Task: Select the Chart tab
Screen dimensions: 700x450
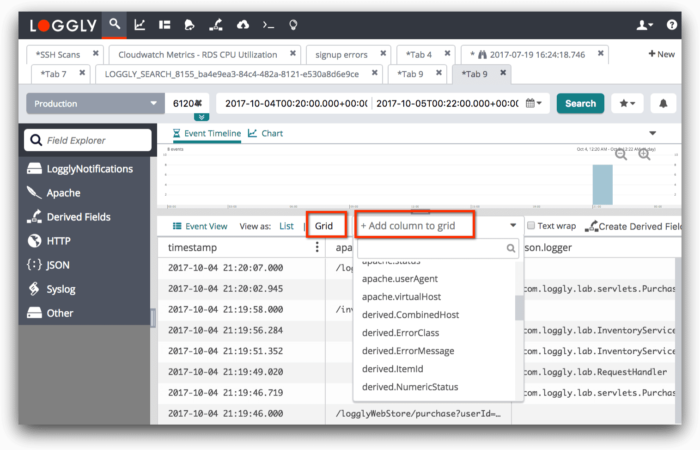Action: click(265, 133)
